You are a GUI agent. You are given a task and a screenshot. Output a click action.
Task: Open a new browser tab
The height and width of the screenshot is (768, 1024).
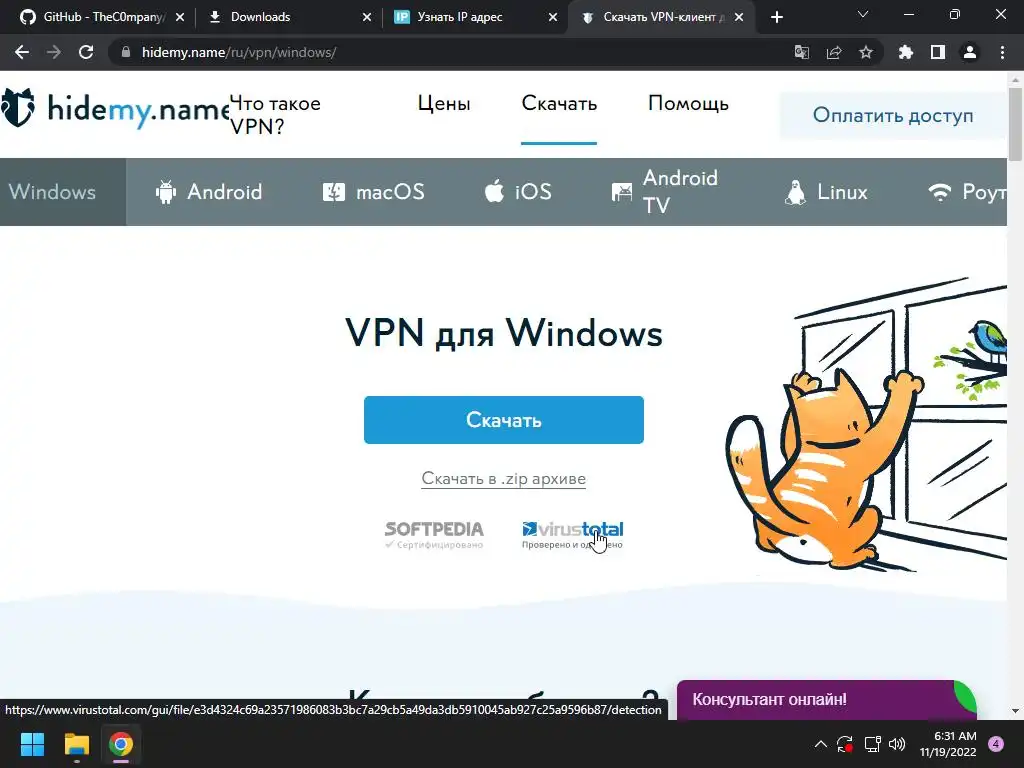(776, 17)
